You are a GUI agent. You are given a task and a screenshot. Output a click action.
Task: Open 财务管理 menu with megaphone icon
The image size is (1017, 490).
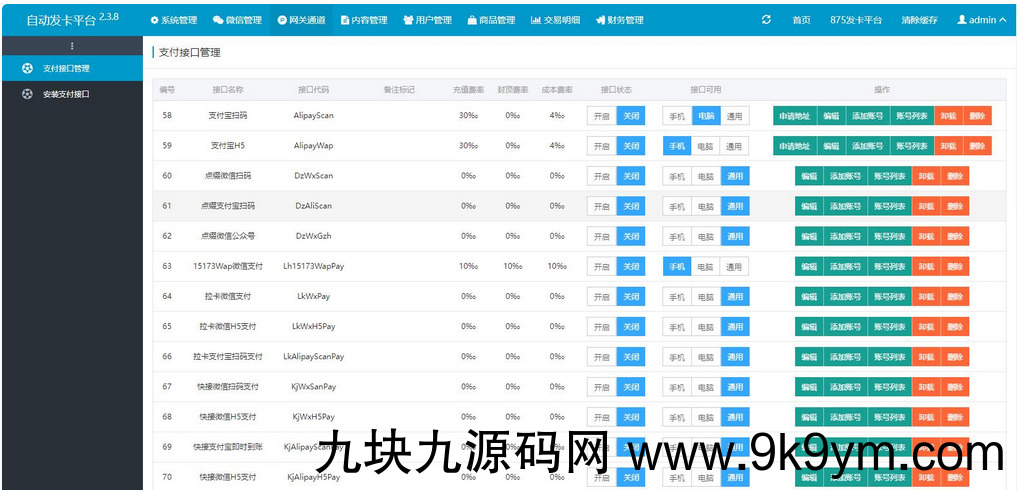point(618,20)
